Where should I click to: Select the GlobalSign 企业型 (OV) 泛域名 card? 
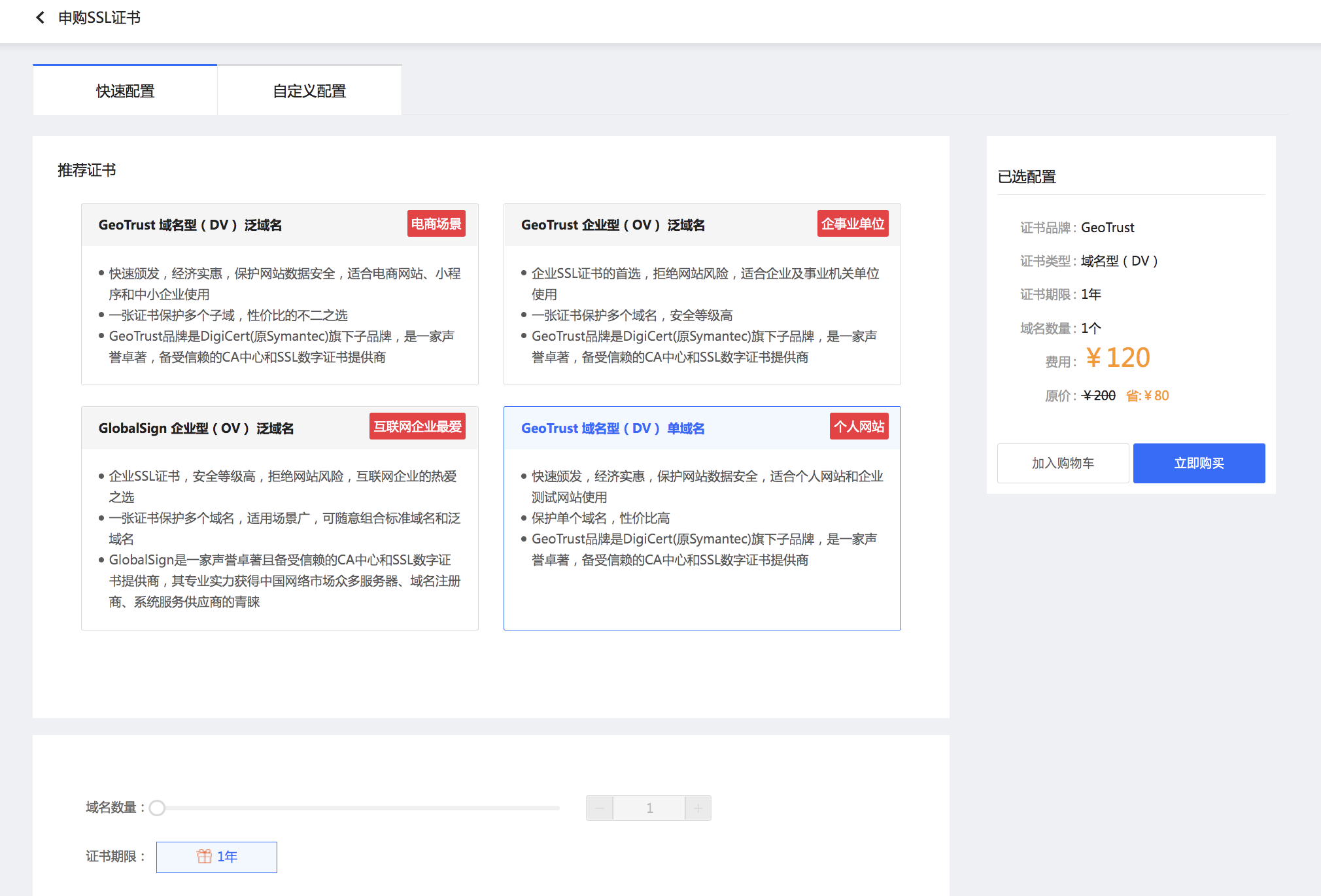[280, 518]
